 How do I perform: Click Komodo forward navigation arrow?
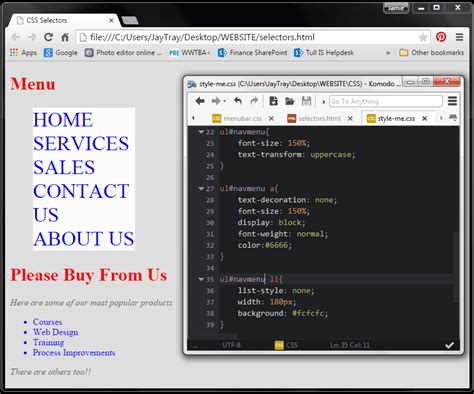pos(216,101)
